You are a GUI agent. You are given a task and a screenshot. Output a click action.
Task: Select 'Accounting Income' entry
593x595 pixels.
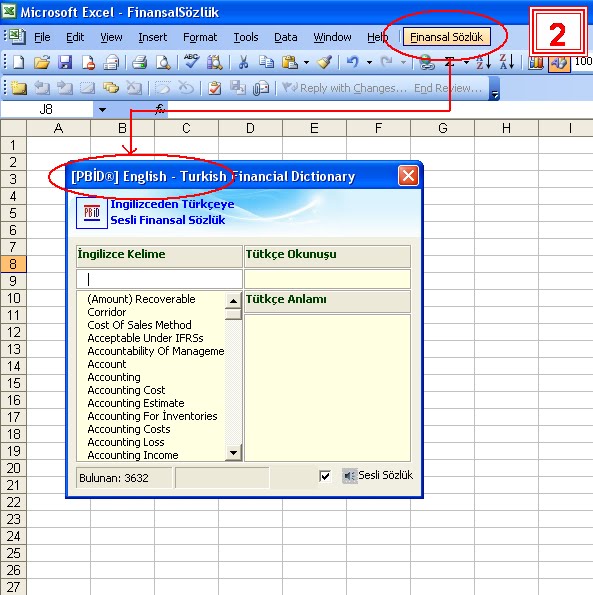133,455
